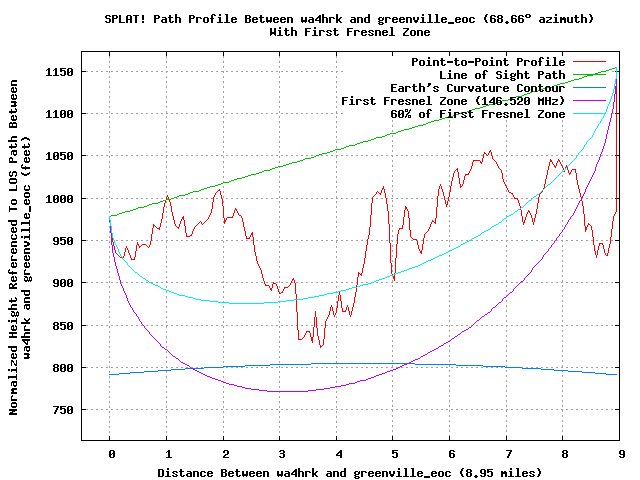Click the x-axis tick label 5
Viewport: 640px width, 480px height.
pyautogui.click(x=395, y=454)
